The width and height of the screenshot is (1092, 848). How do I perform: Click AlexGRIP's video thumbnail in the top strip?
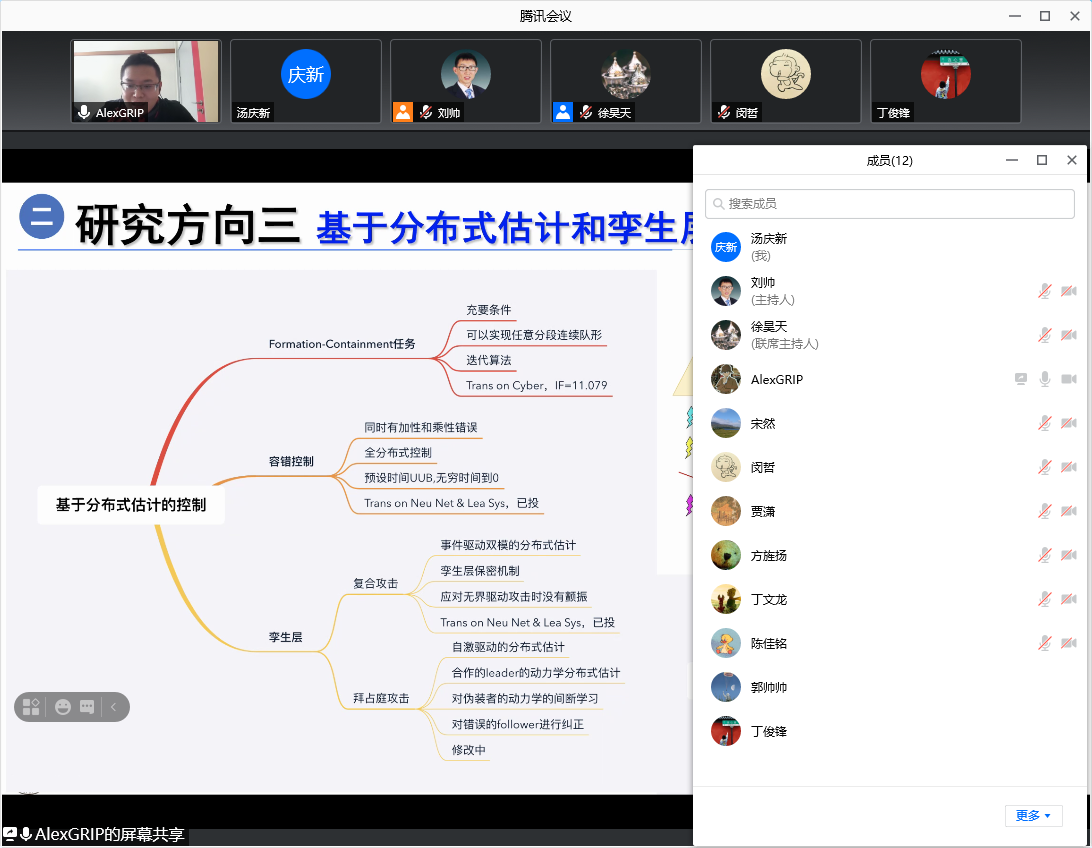tap(146, 81)
